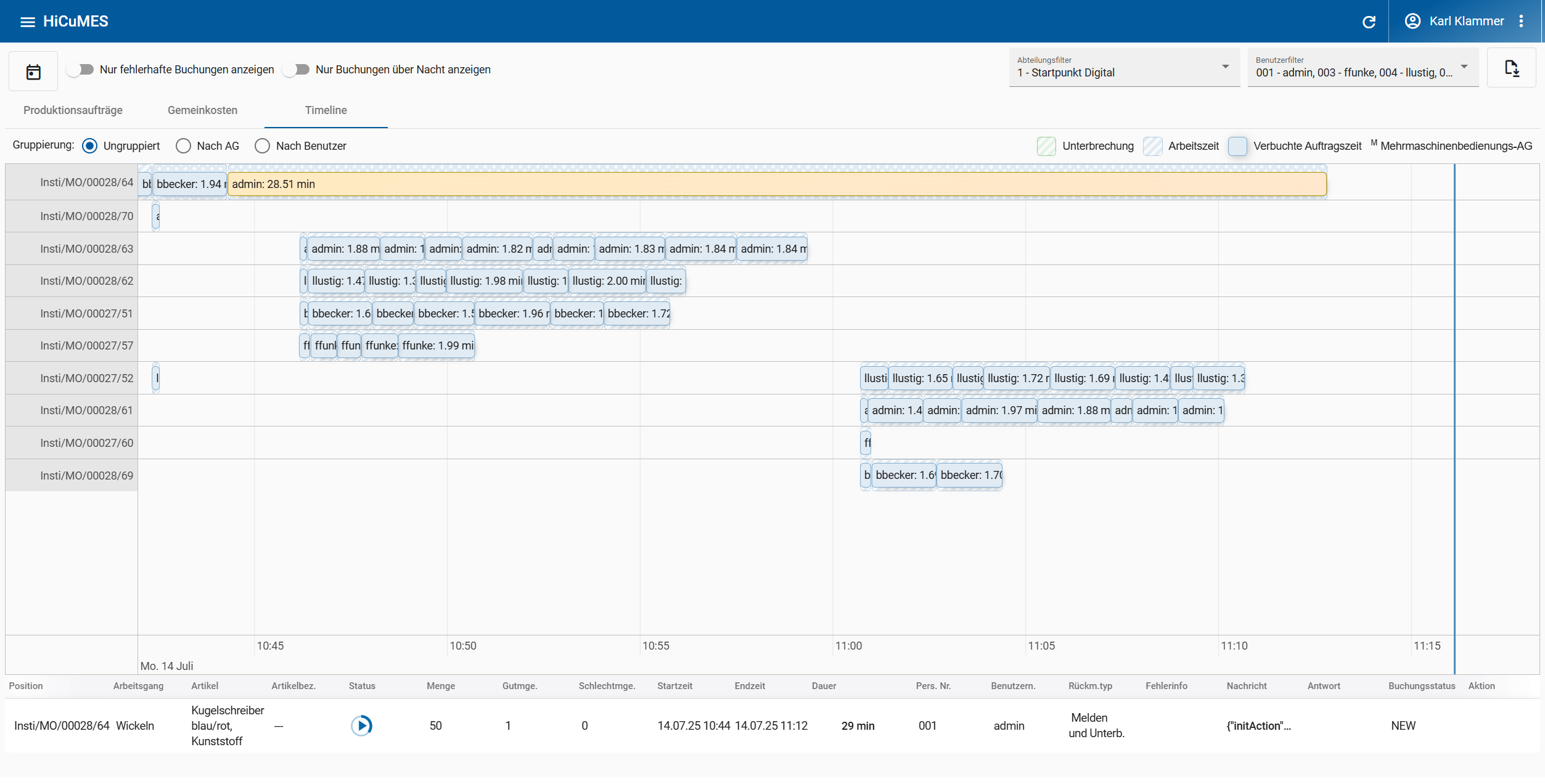
Task: Click the Arbeitsgang column header
Action: [x=138, y=686]
